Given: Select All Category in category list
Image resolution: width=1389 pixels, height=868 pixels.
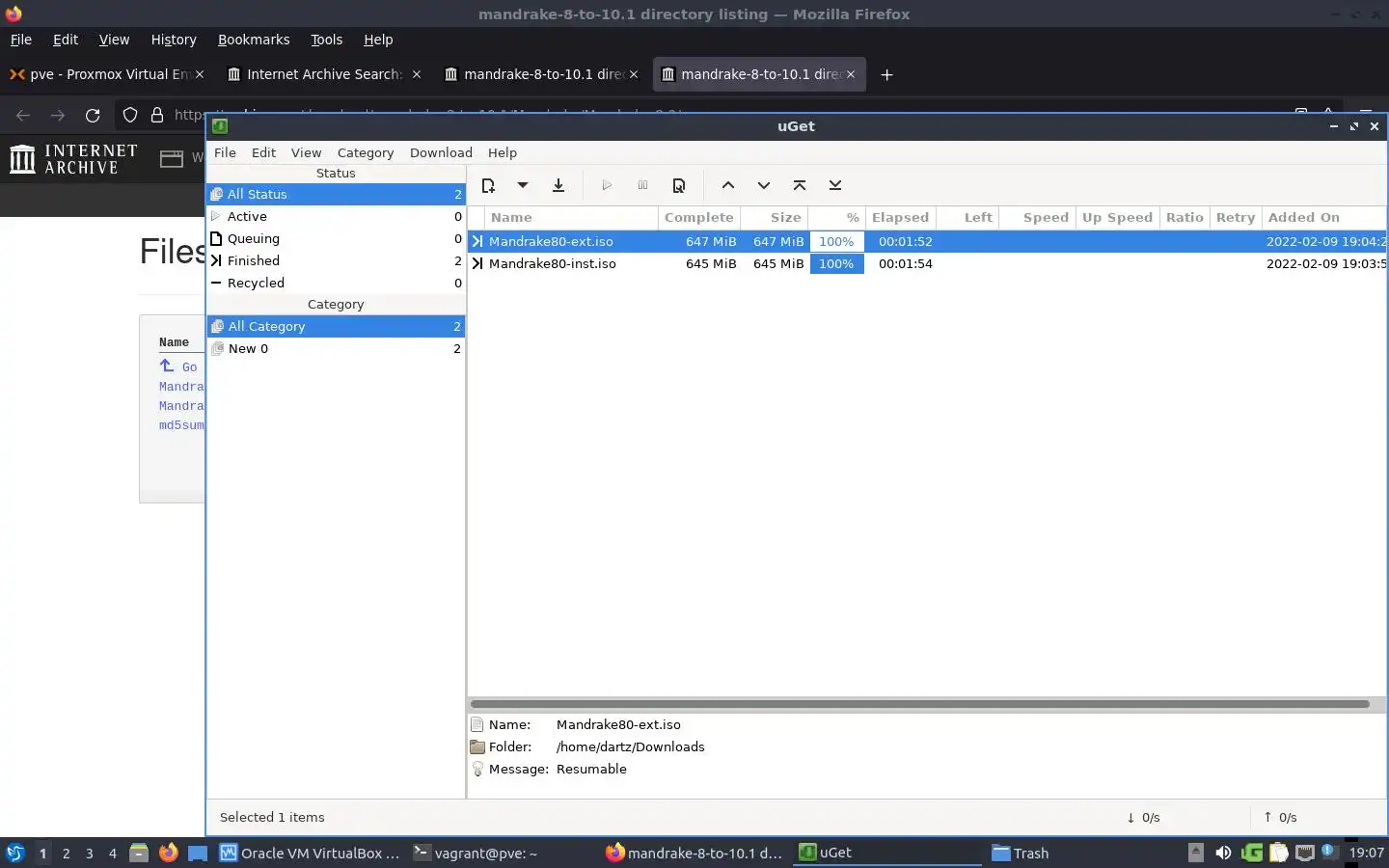Looking at the screenshot, I should point(336,326).
